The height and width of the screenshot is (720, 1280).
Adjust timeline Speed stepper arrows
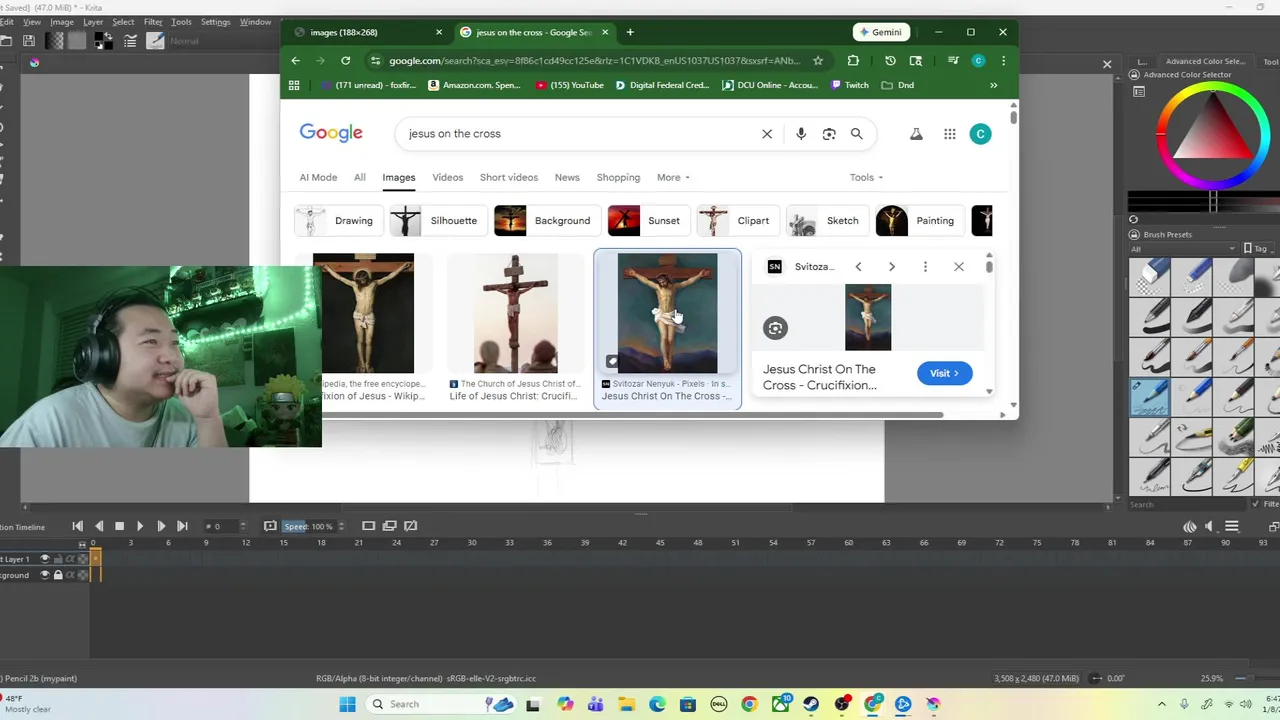click(x=341, y=526)
